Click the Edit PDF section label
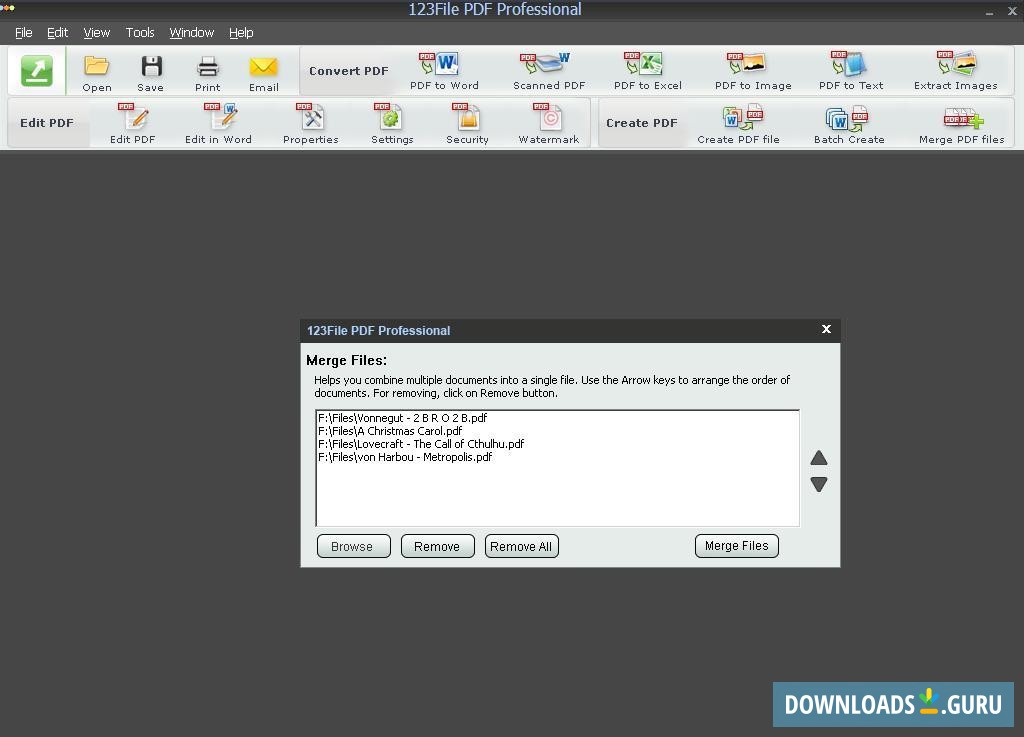 (46, 123)
